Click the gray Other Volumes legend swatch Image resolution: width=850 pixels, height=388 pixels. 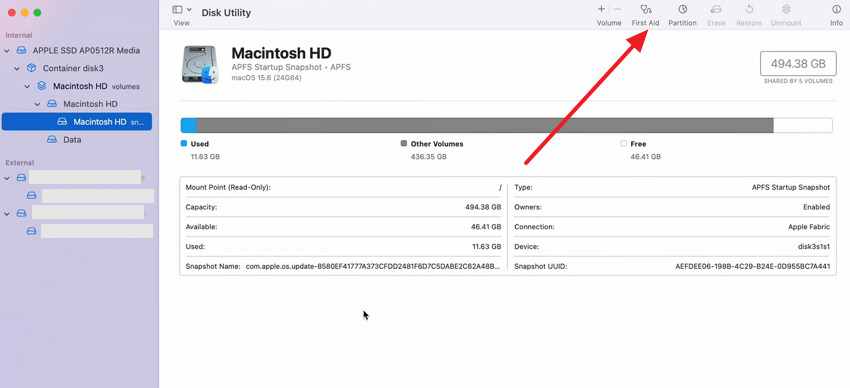pyautogui.click(x=403, y=144)
